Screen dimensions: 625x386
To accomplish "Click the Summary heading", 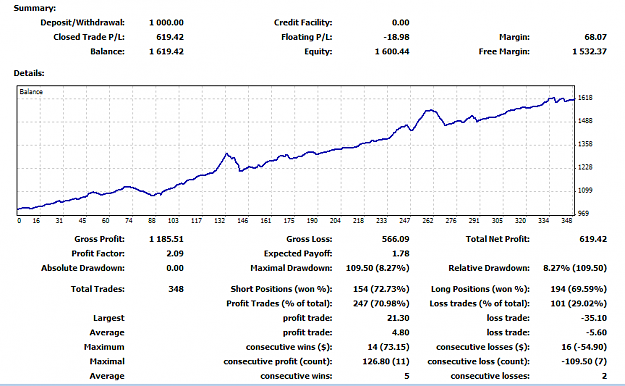I will click(35, 8).
